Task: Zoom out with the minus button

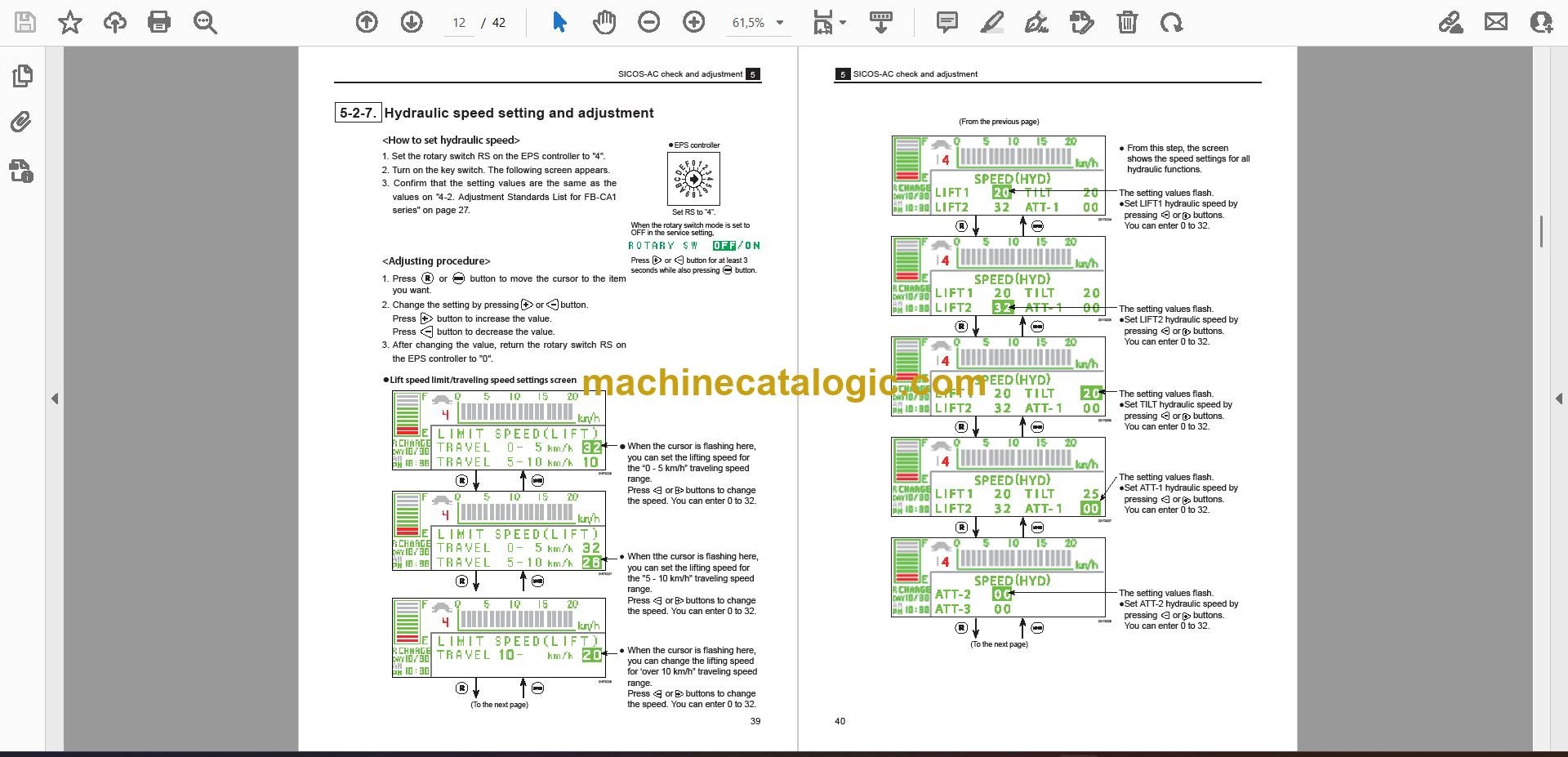Action: tap(649, 22)
